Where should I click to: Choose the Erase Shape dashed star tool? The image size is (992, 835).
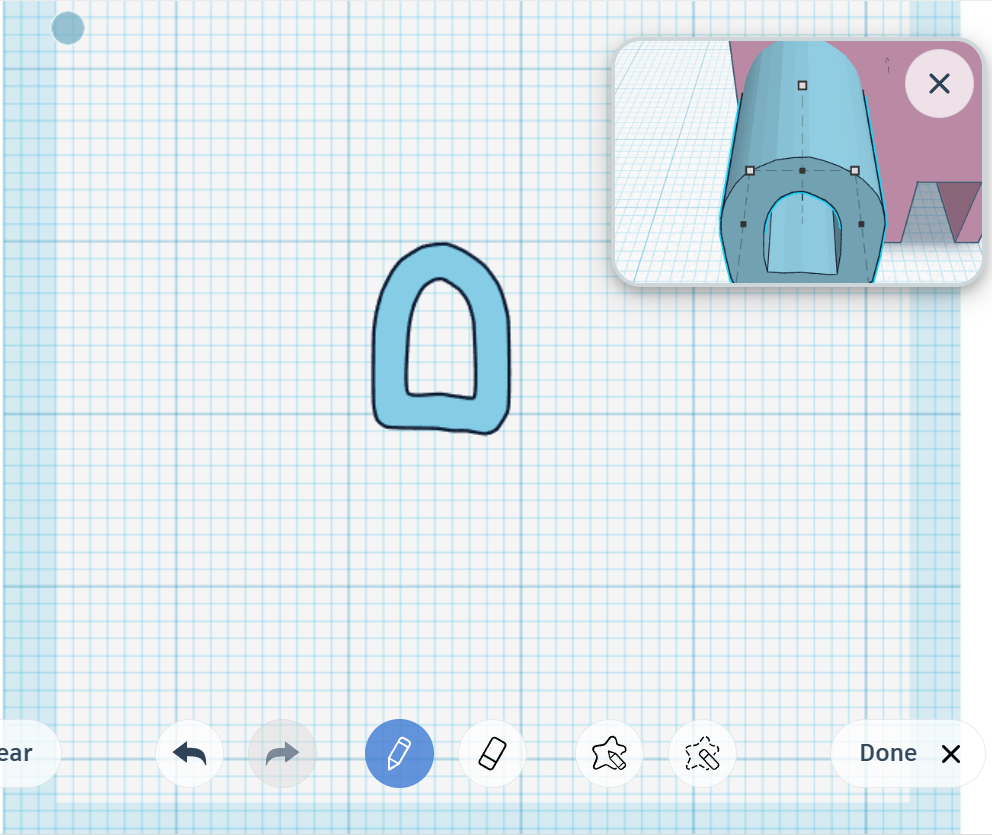click(x=702, y=754)
